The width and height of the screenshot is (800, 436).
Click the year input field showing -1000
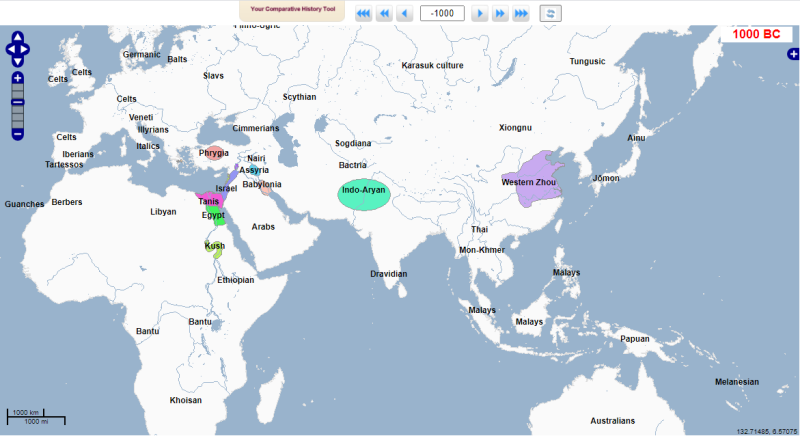(x=442, y=13)
